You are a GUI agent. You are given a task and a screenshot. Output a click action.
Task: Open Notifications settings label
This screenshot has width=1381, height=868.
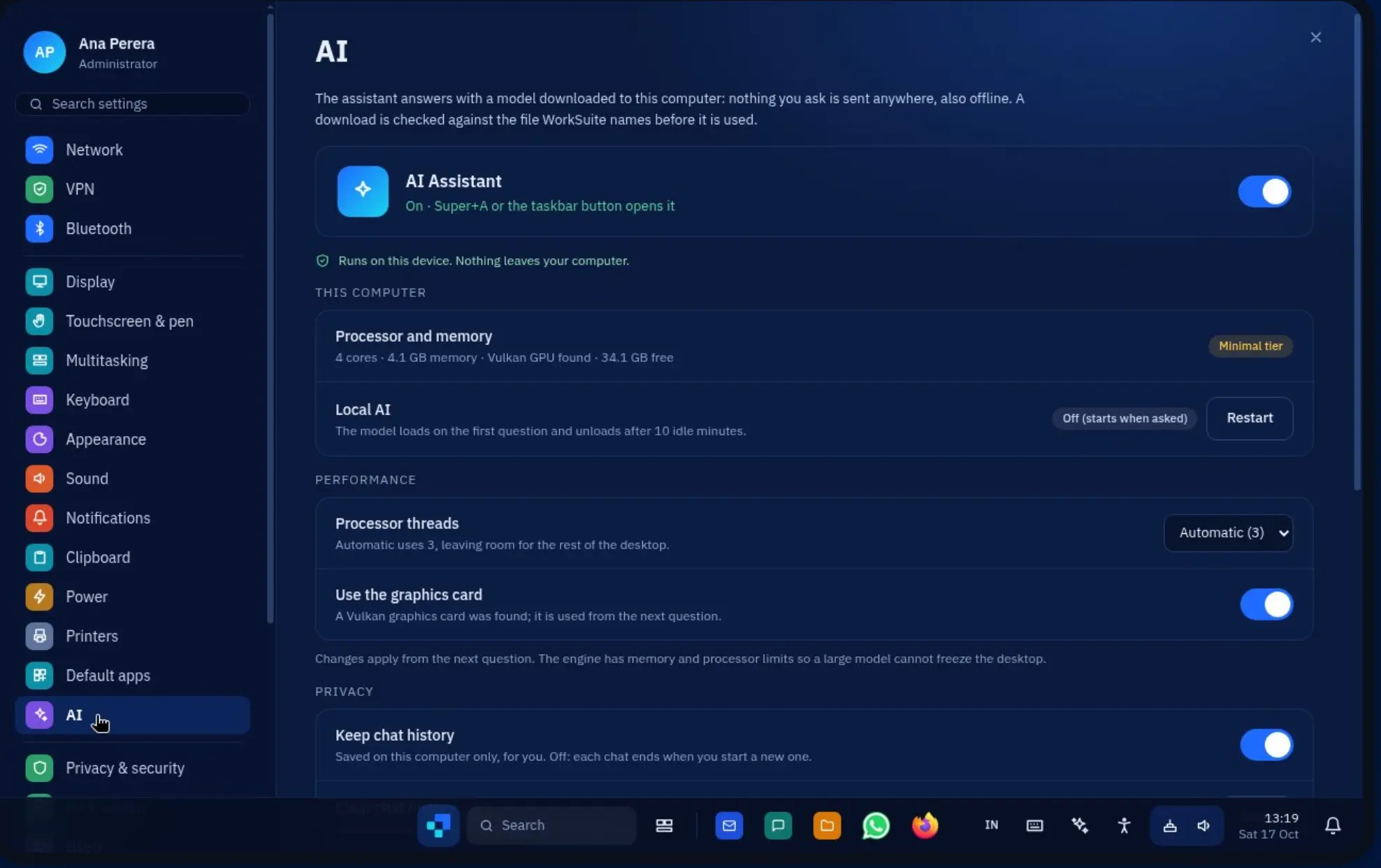click(108, 518)
